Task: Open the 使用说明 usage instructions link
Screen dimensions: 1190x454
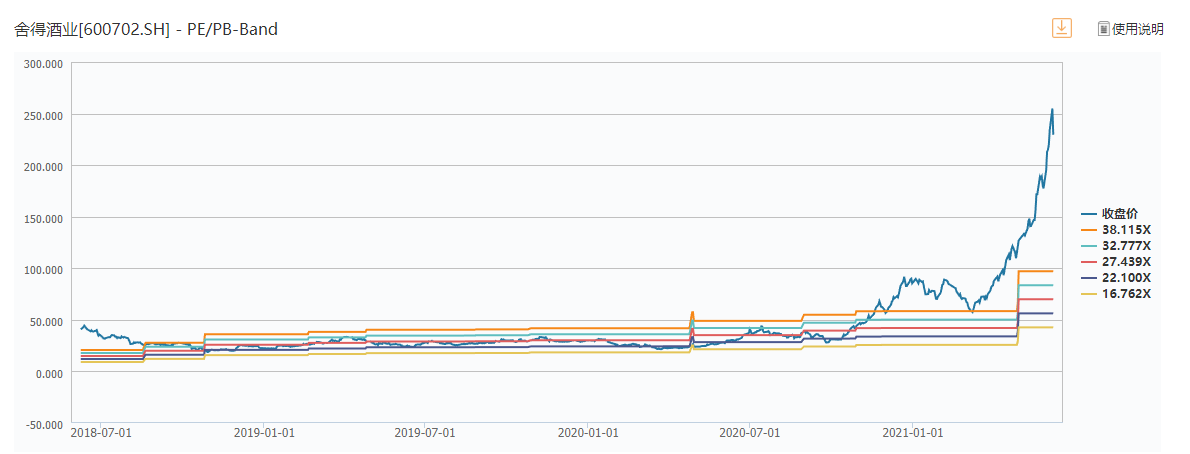Action: [x=1138, y=29]
